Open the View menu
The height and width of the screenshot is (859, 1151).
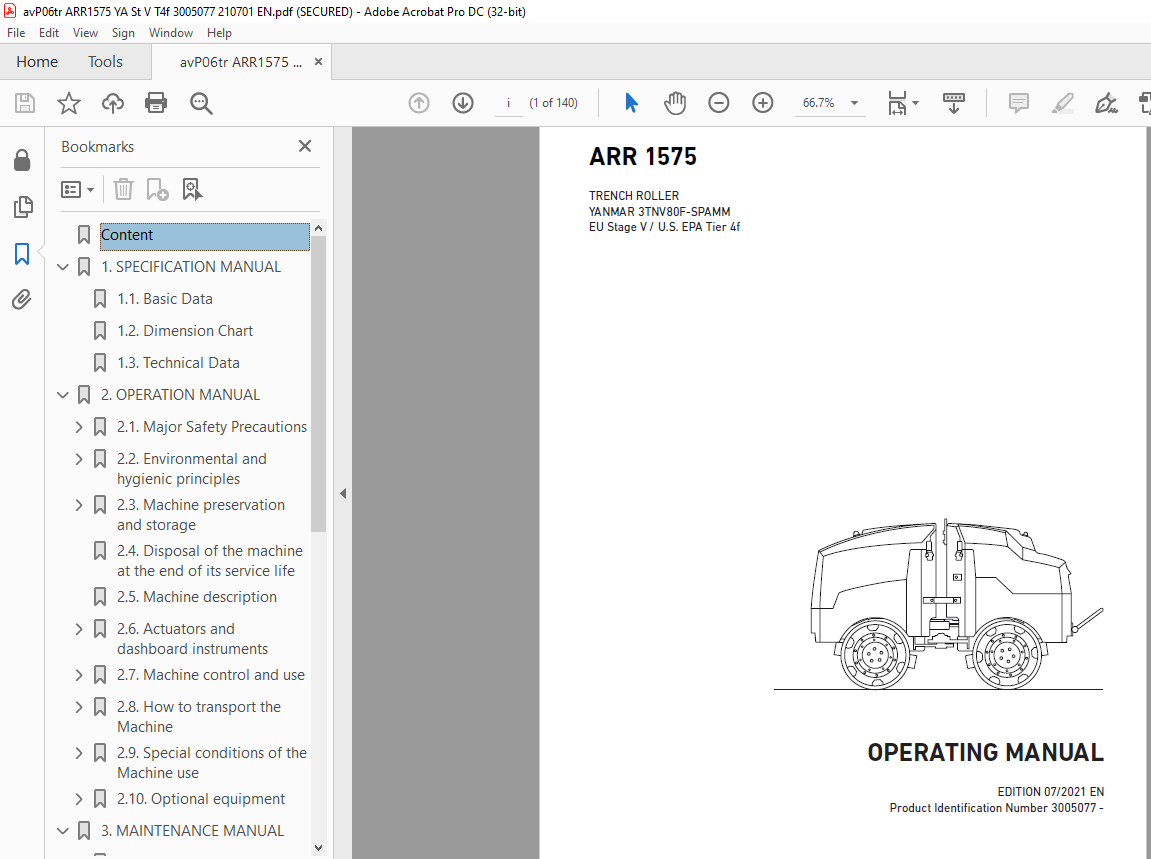[x=85, y=33]
